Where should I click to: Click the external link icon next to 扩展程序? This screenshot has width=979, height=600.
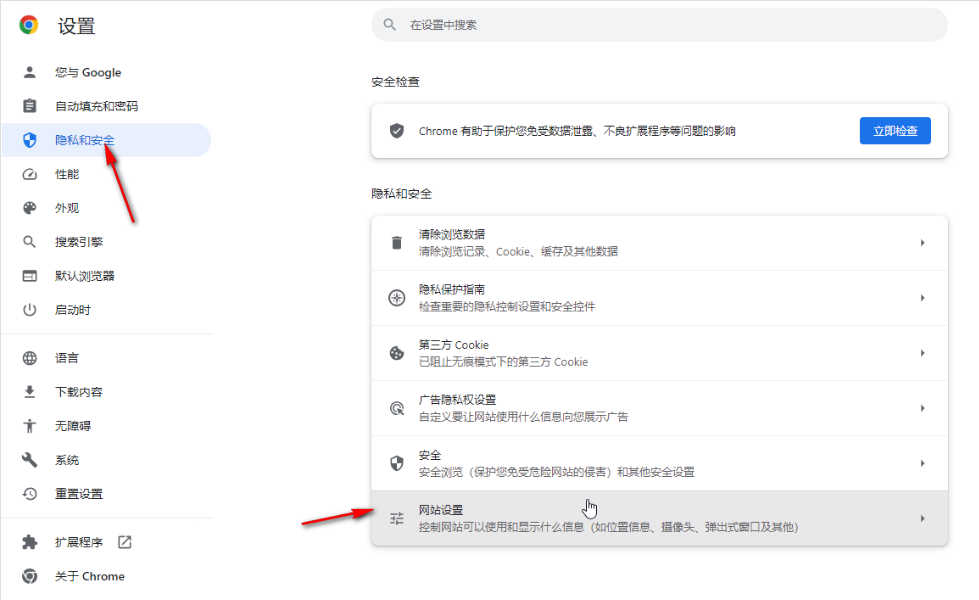[125, 542]
